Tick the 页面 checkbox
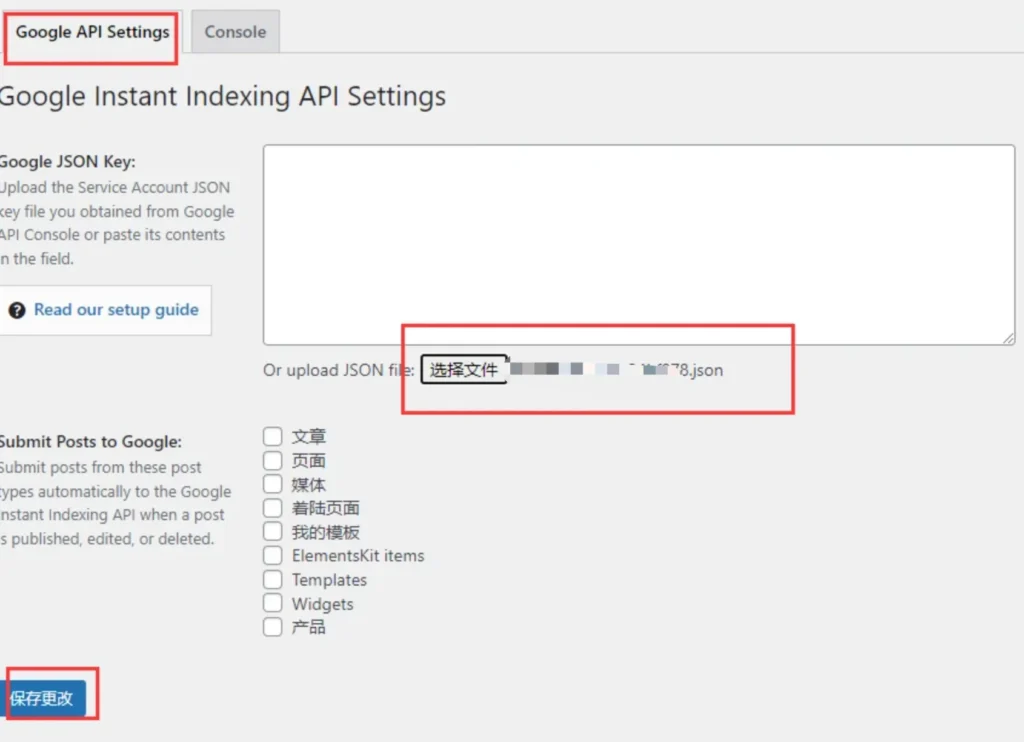 272,460
